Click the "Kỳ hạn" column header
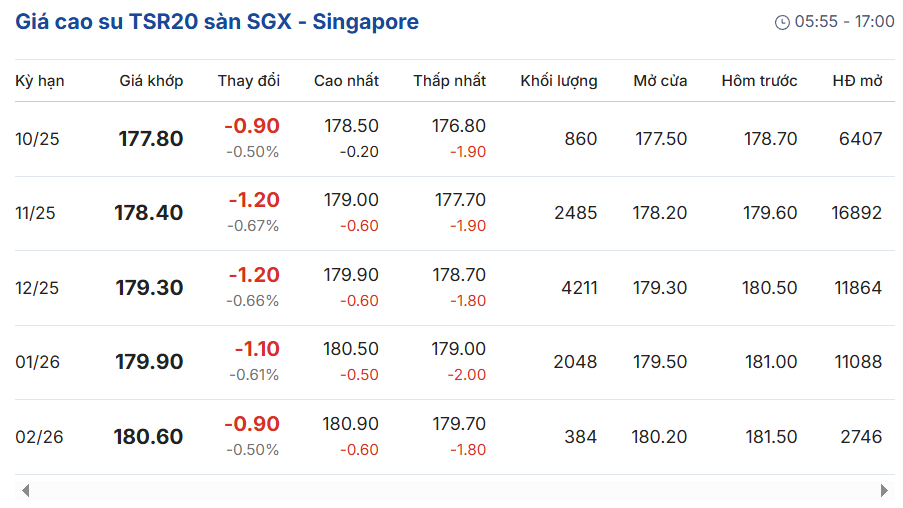This screenshot has height=508, width=903. (40, 81)
